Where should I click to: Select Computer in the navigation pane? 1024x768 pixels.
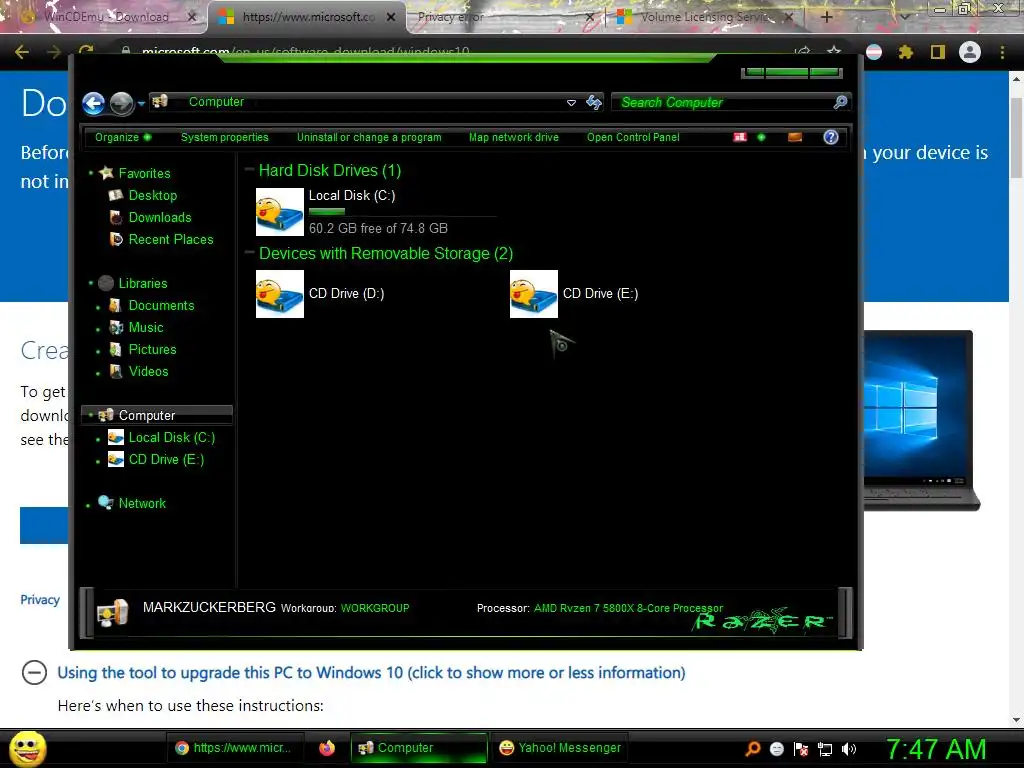(x=157, y=415)
